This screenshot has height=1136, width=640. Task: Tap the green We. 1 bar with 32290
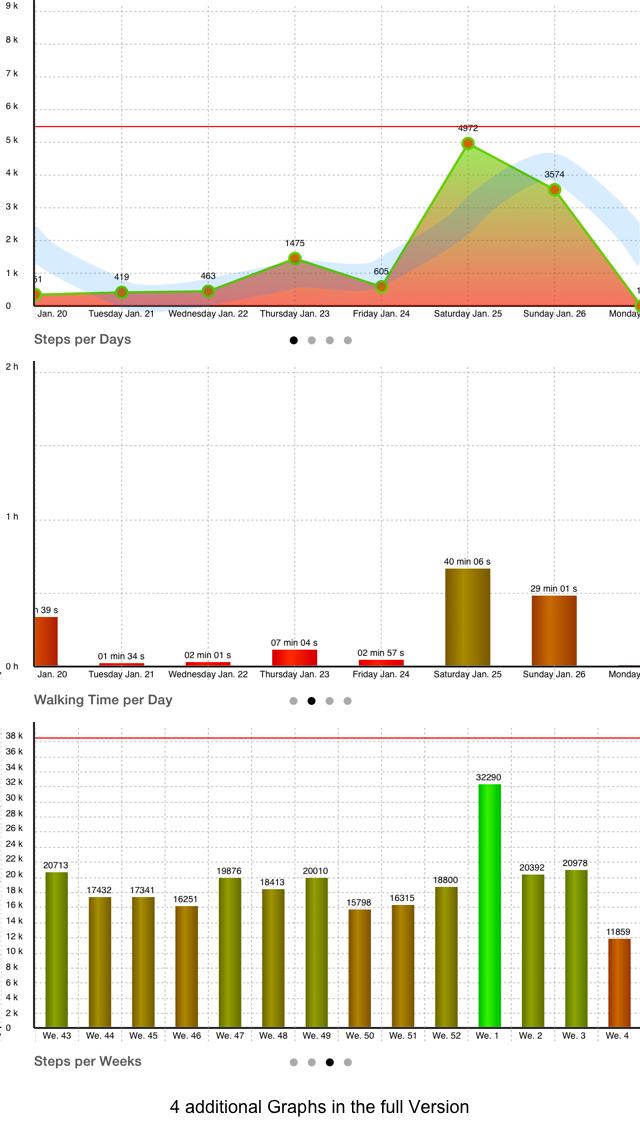(x=490, y=906)
